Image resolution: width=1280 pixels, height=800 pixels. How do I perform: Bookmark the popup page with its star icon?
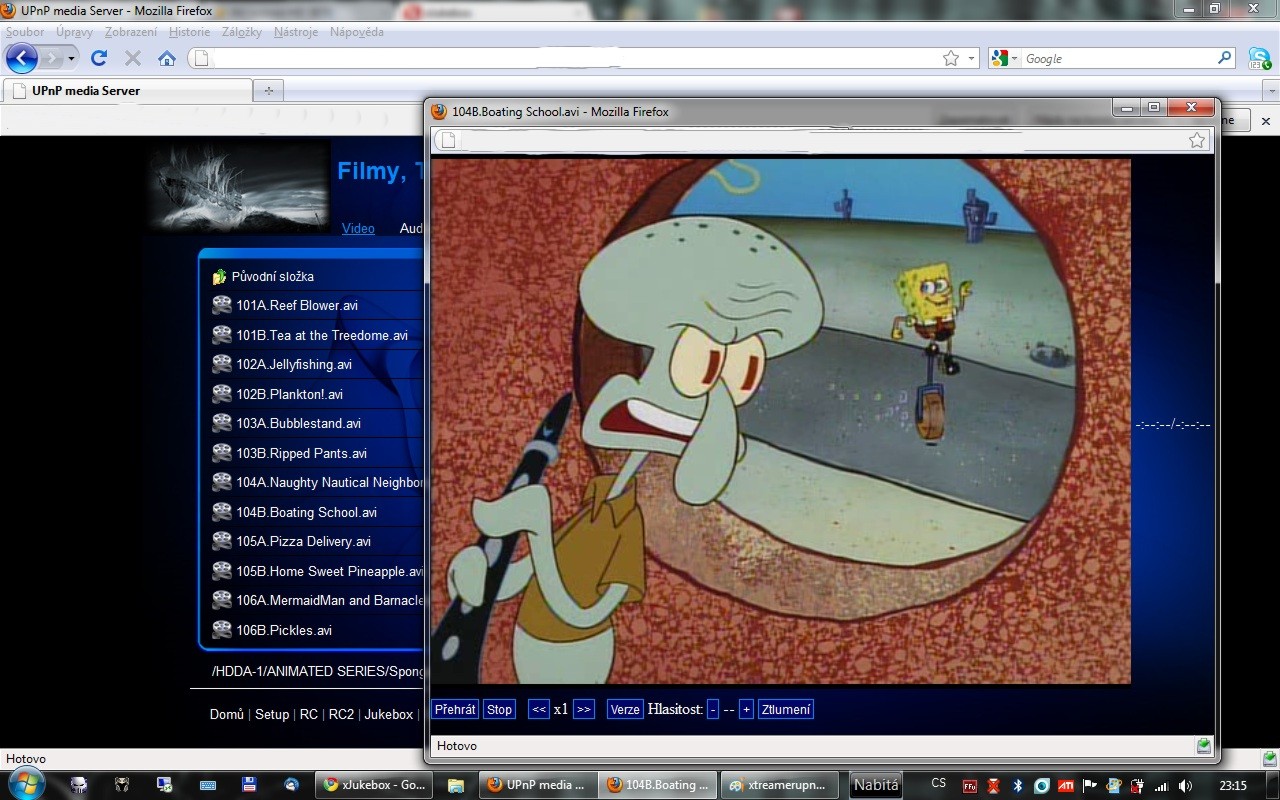[1197, 140]
